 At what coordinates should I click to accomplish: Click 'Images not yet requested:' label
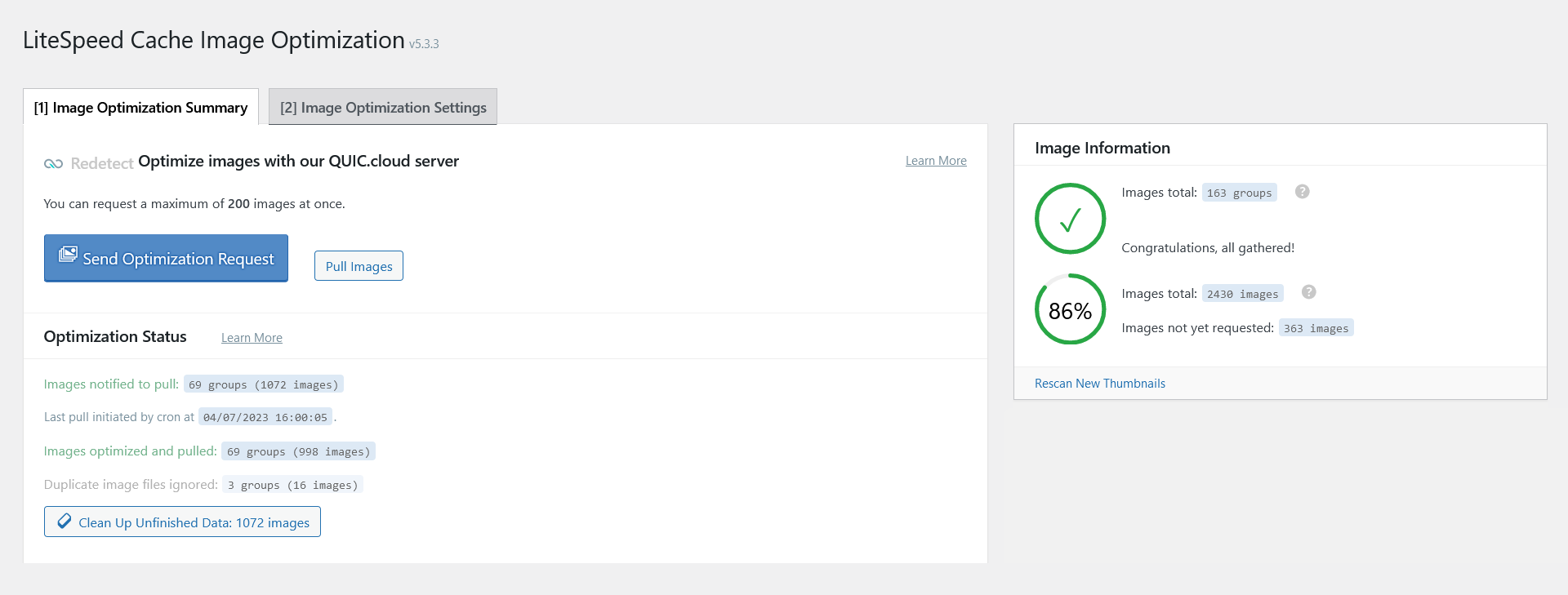pyautogui.click(x=1197, y=328)
